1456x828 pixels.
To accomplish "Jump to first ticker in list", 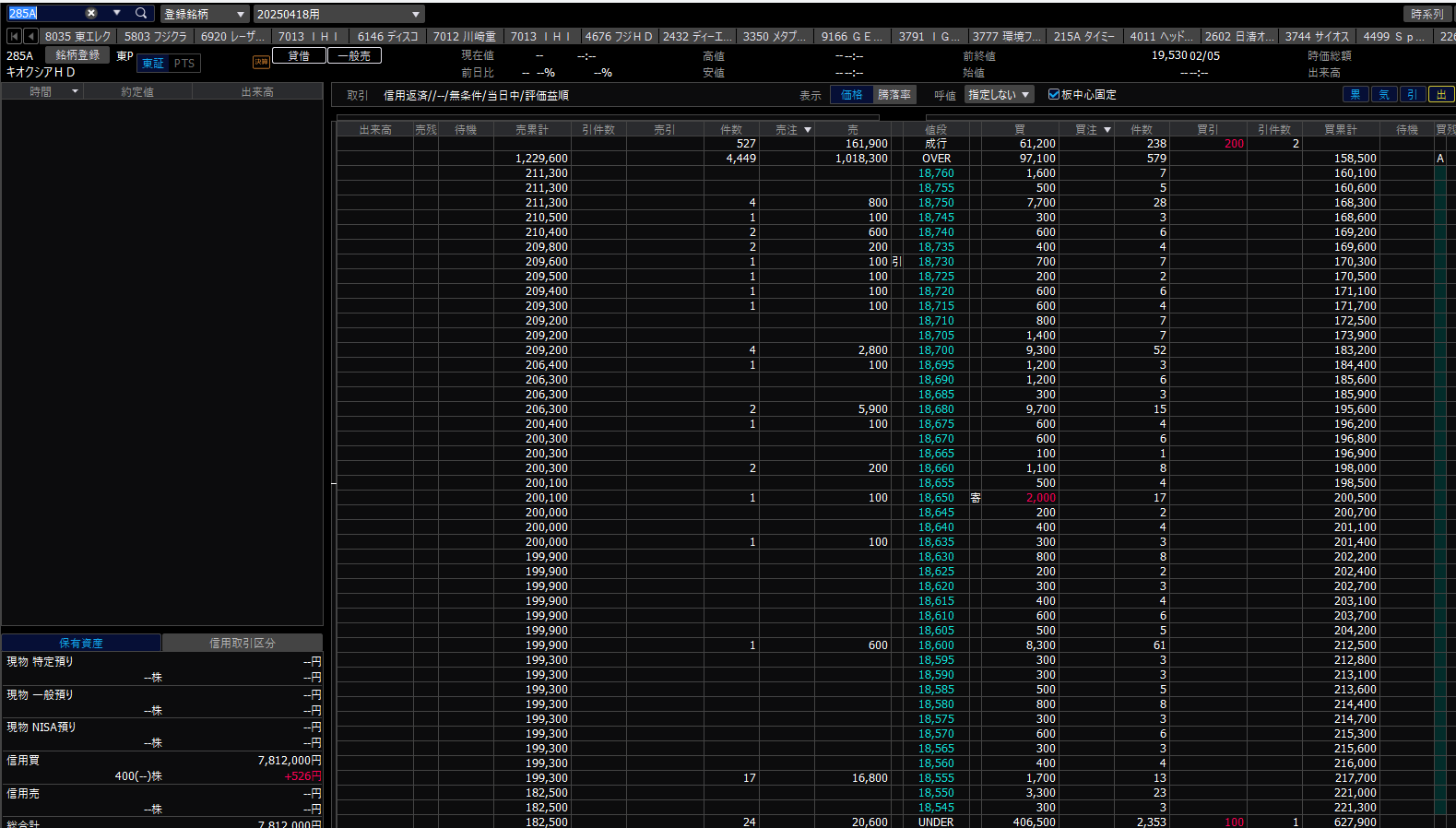I will pos(14,36).
